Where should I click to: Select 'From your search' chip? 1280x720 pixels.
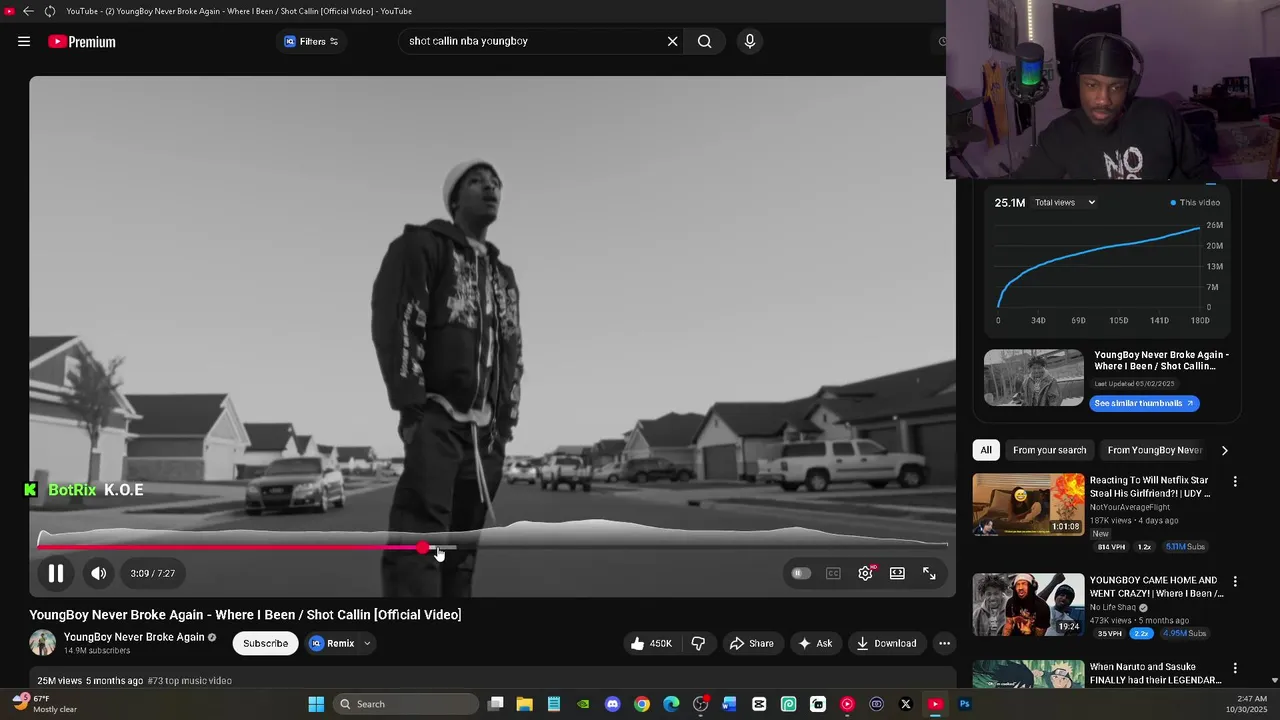(1049, 450)
